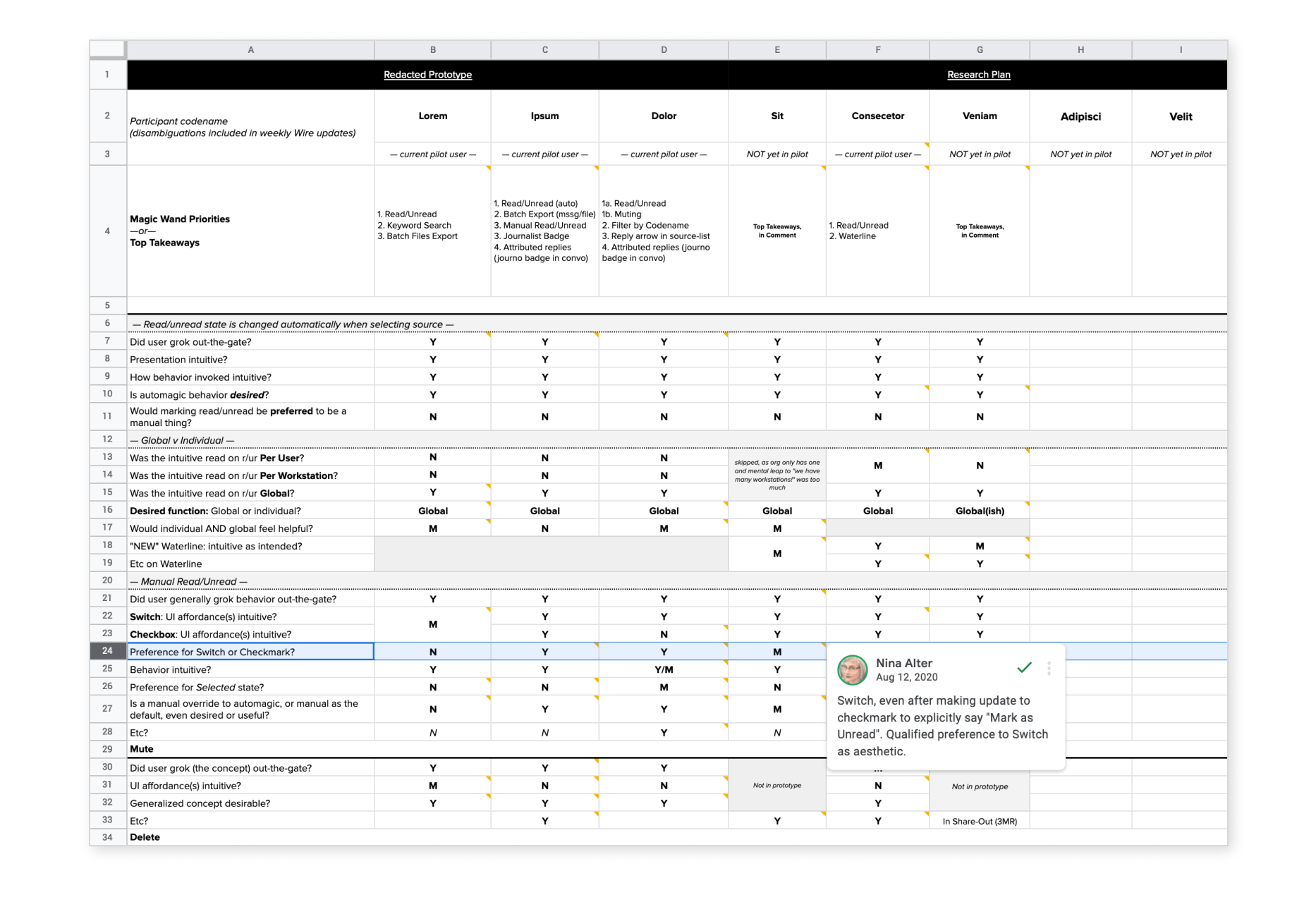Click the Adipisci participant cell
Image resolution: width=1316 pixels, height=900 pixels.
pyautogui.click(x=1080, y=116)
